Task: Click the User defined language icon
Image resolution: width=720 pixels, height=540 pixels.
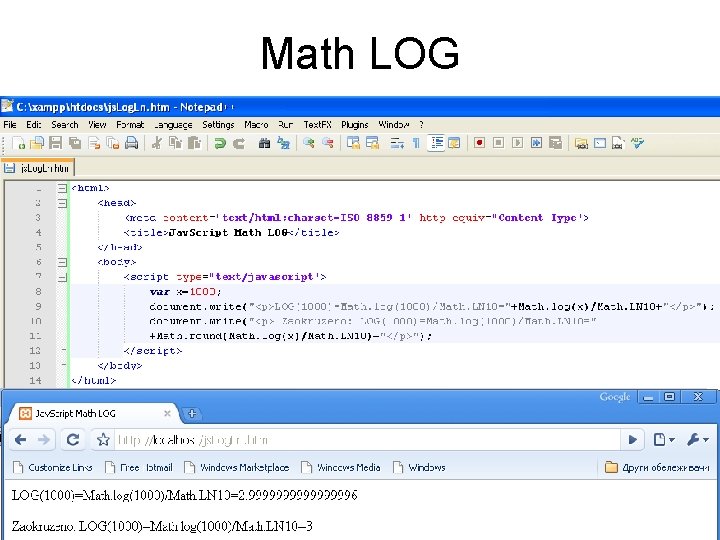Action: 454,143
